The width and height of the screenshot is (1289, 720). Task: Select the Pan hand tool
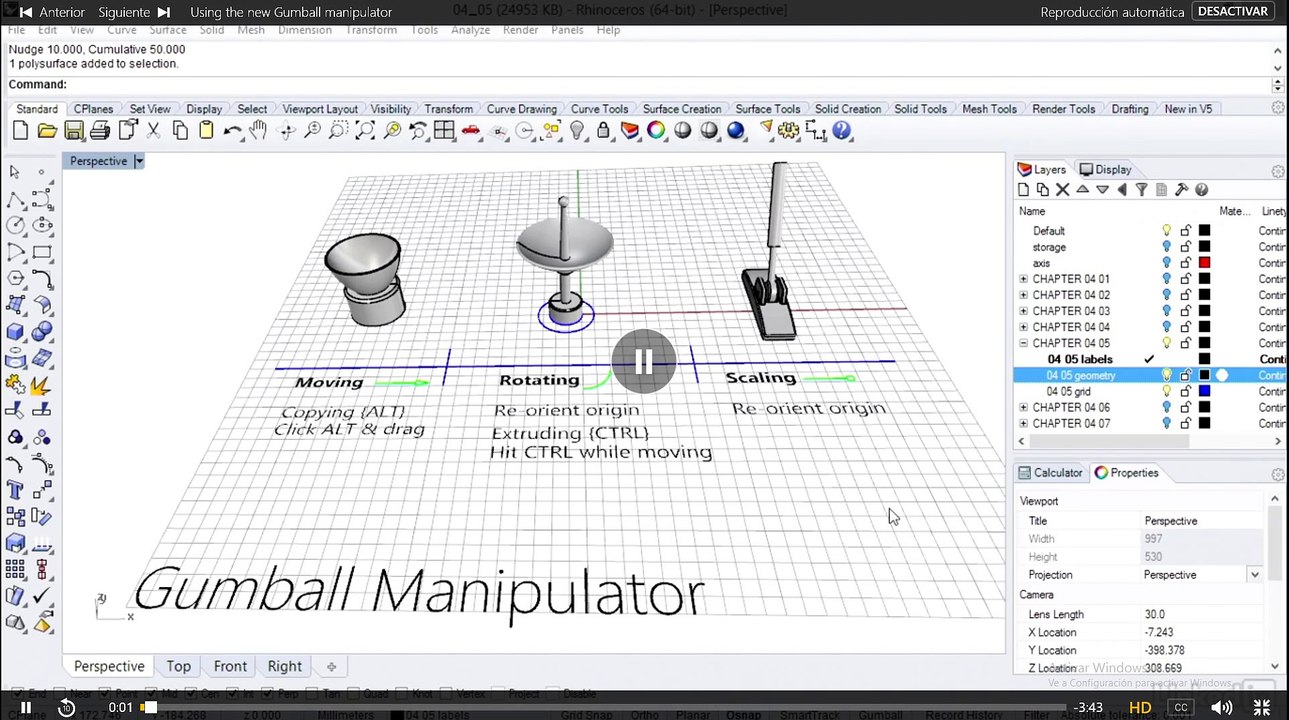click(259, 131)
